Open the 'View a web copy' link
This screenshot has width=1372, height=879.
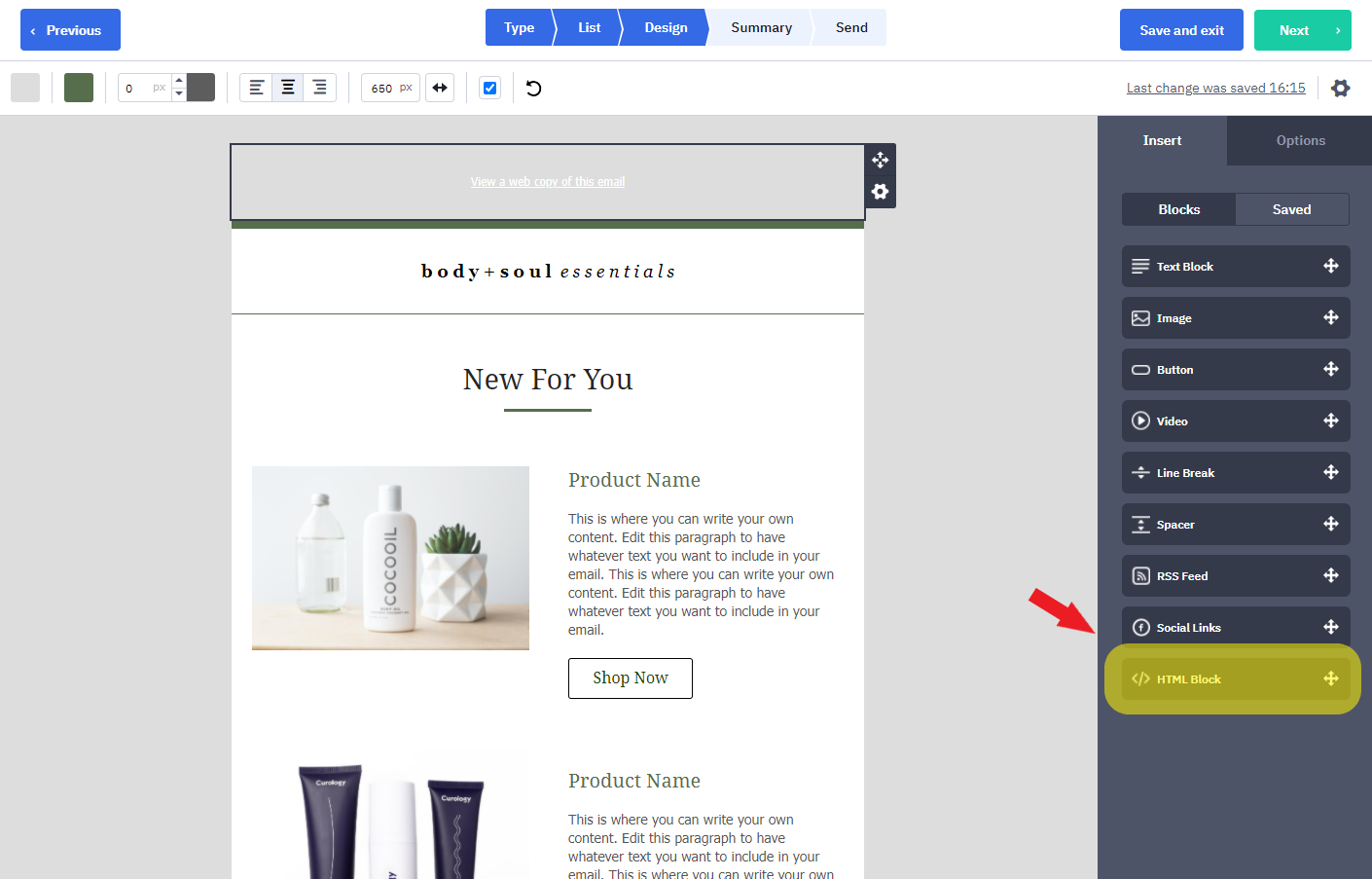click(548, 182)
